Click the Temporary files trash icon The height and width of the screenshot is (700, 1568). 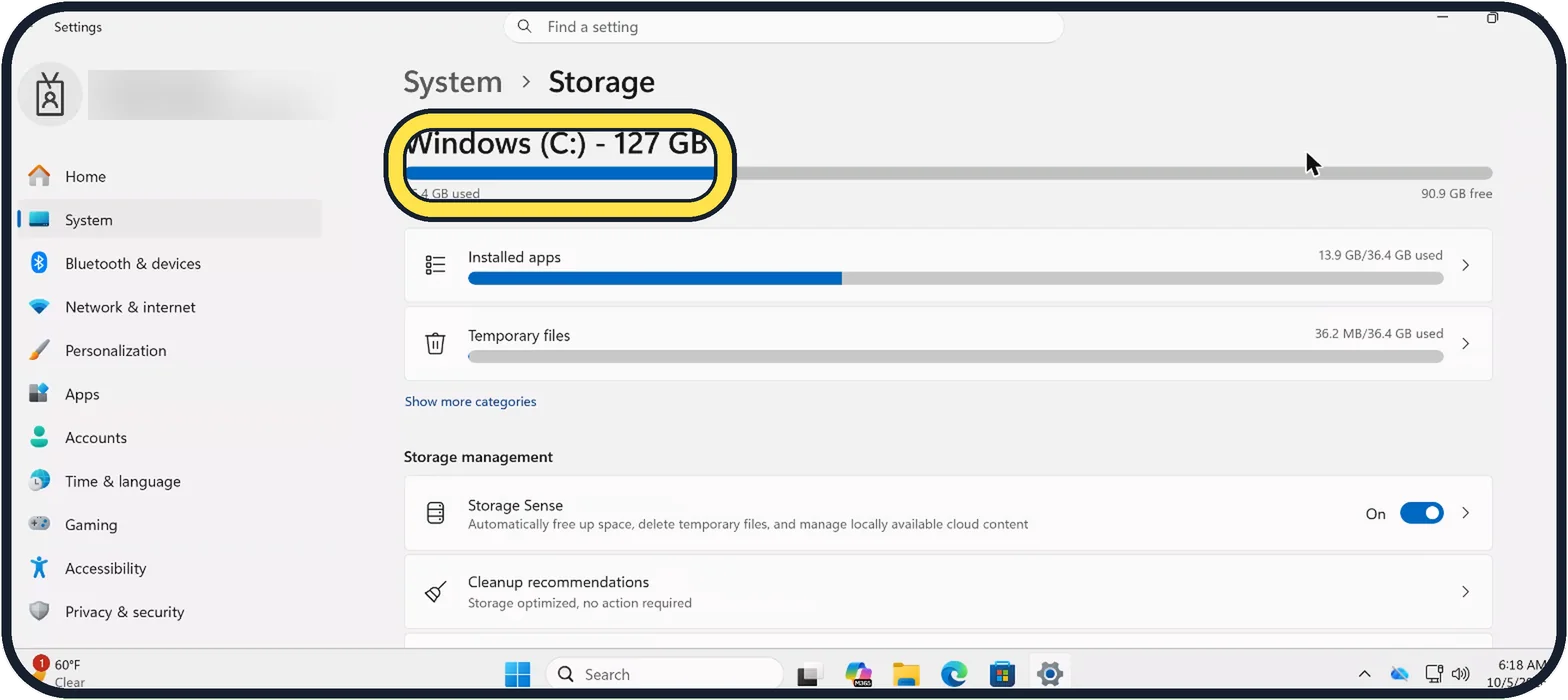point(435,343)
